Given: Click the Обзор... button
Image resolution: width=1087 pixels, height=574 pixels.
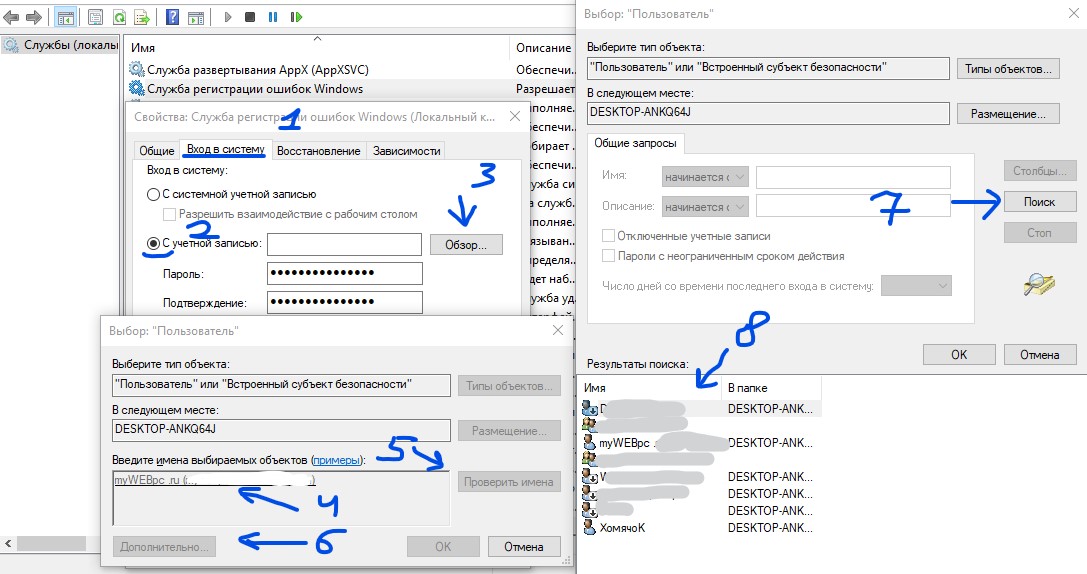Looking at the screenshot, I should 466,245.
